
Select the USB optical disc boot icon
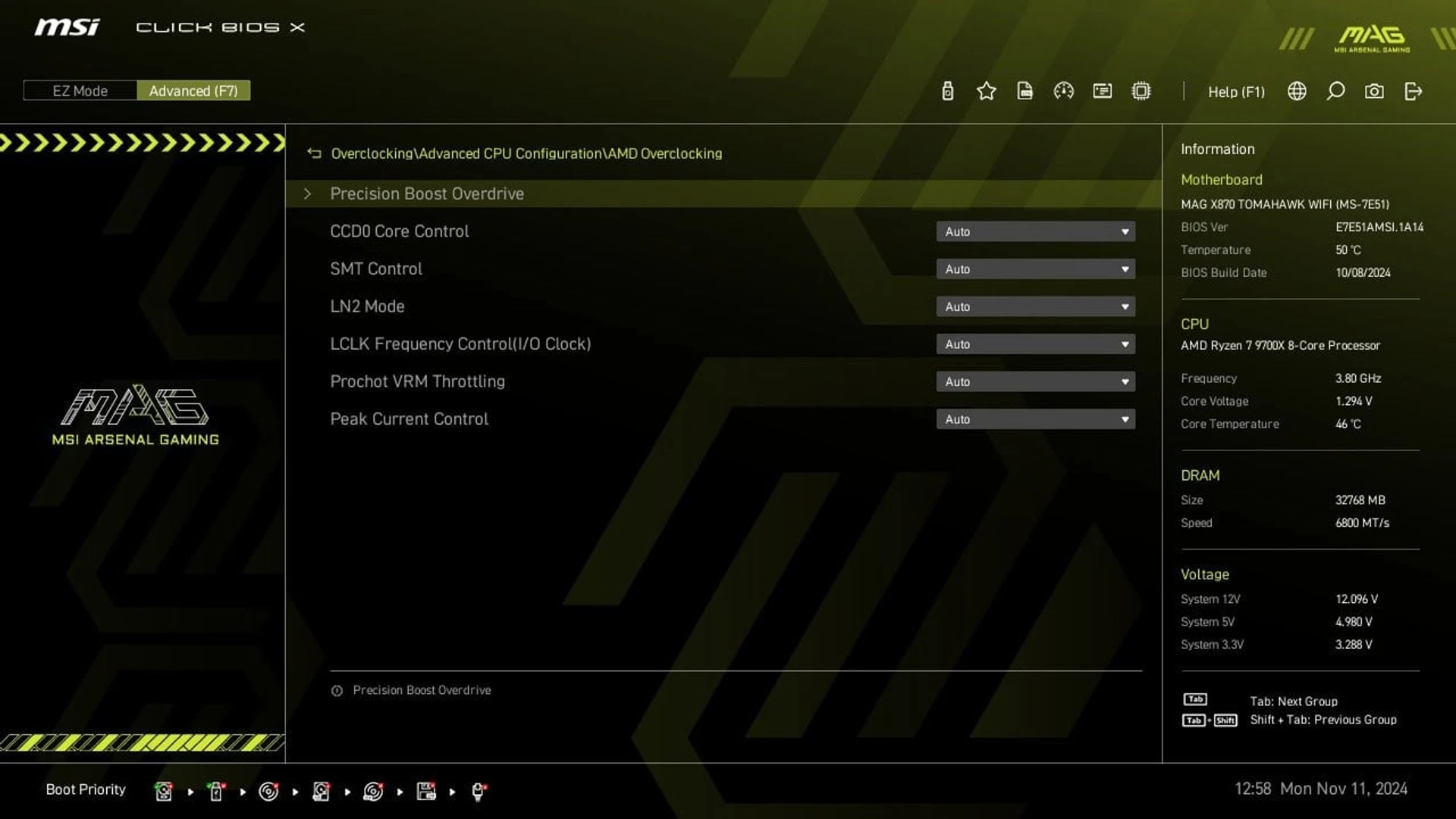373,791
